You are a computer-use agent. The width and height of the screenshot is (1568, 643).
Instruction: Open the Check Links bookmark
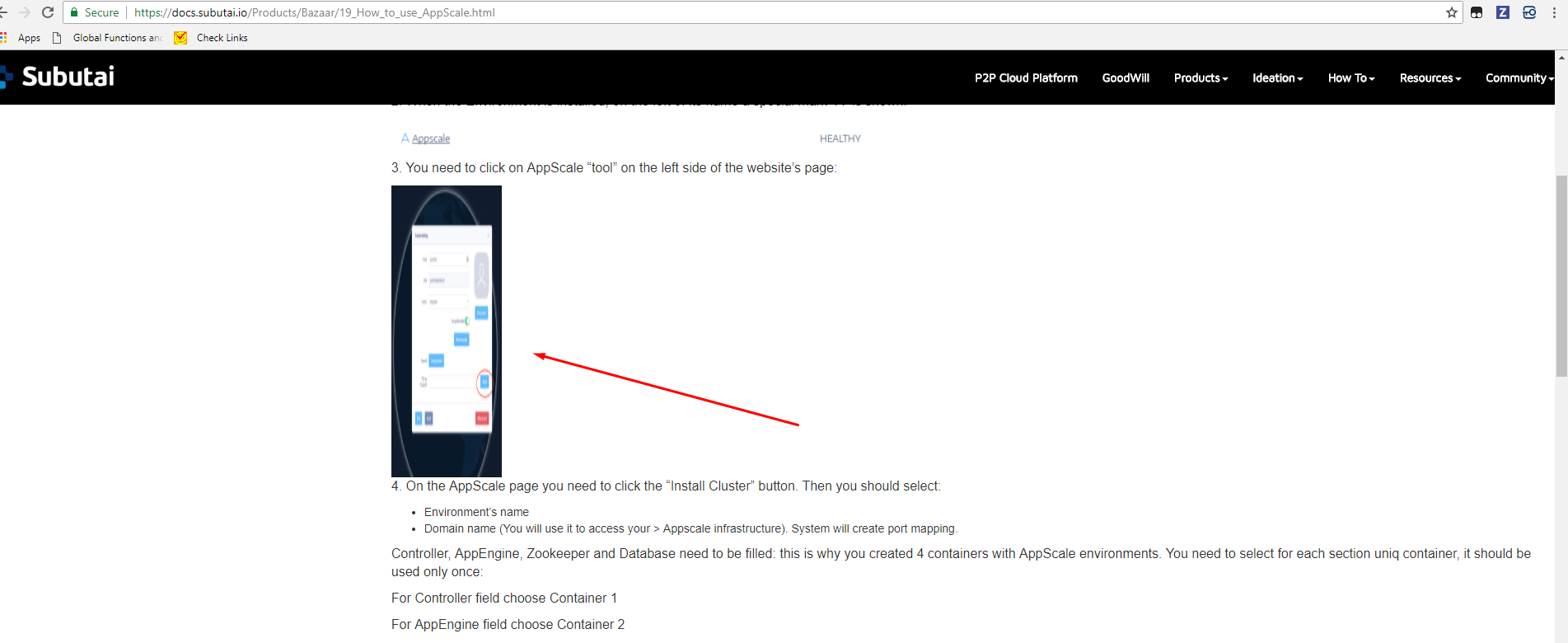pyautogui.click(x=212, y=38)
